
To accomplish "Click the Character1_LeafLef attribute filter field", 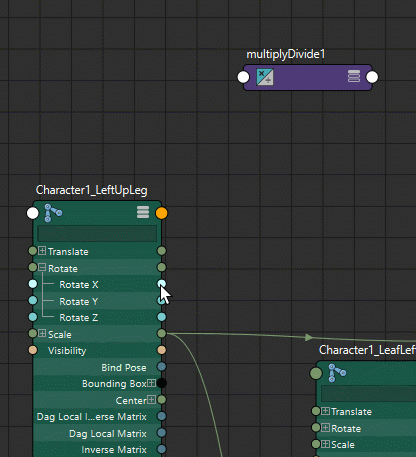I will click(x=369, y=394).
